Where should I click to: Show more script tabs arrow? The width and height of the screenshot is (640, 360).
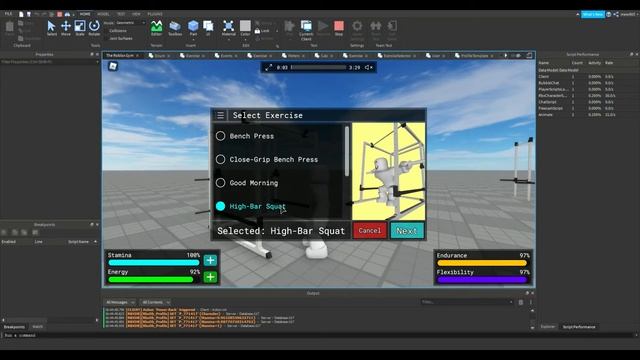(x=506, y=56)
